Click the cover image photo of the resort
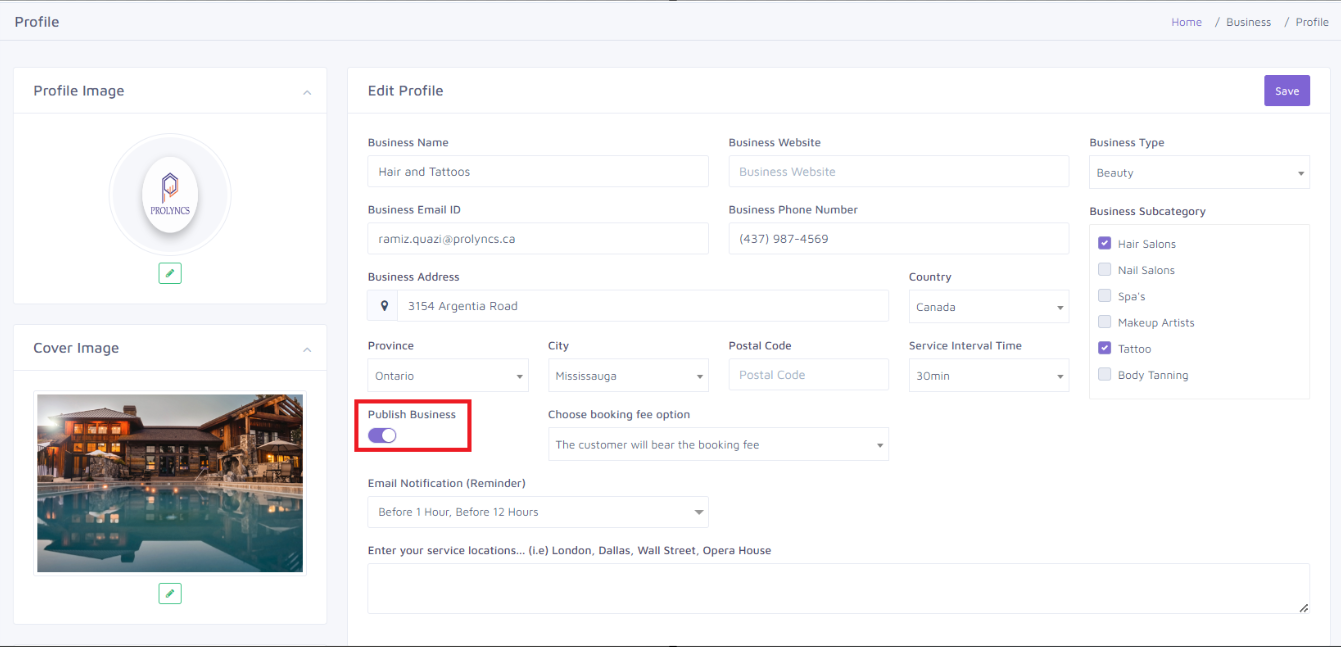Screen dimensions: 1341x647 tap(170, 483)
